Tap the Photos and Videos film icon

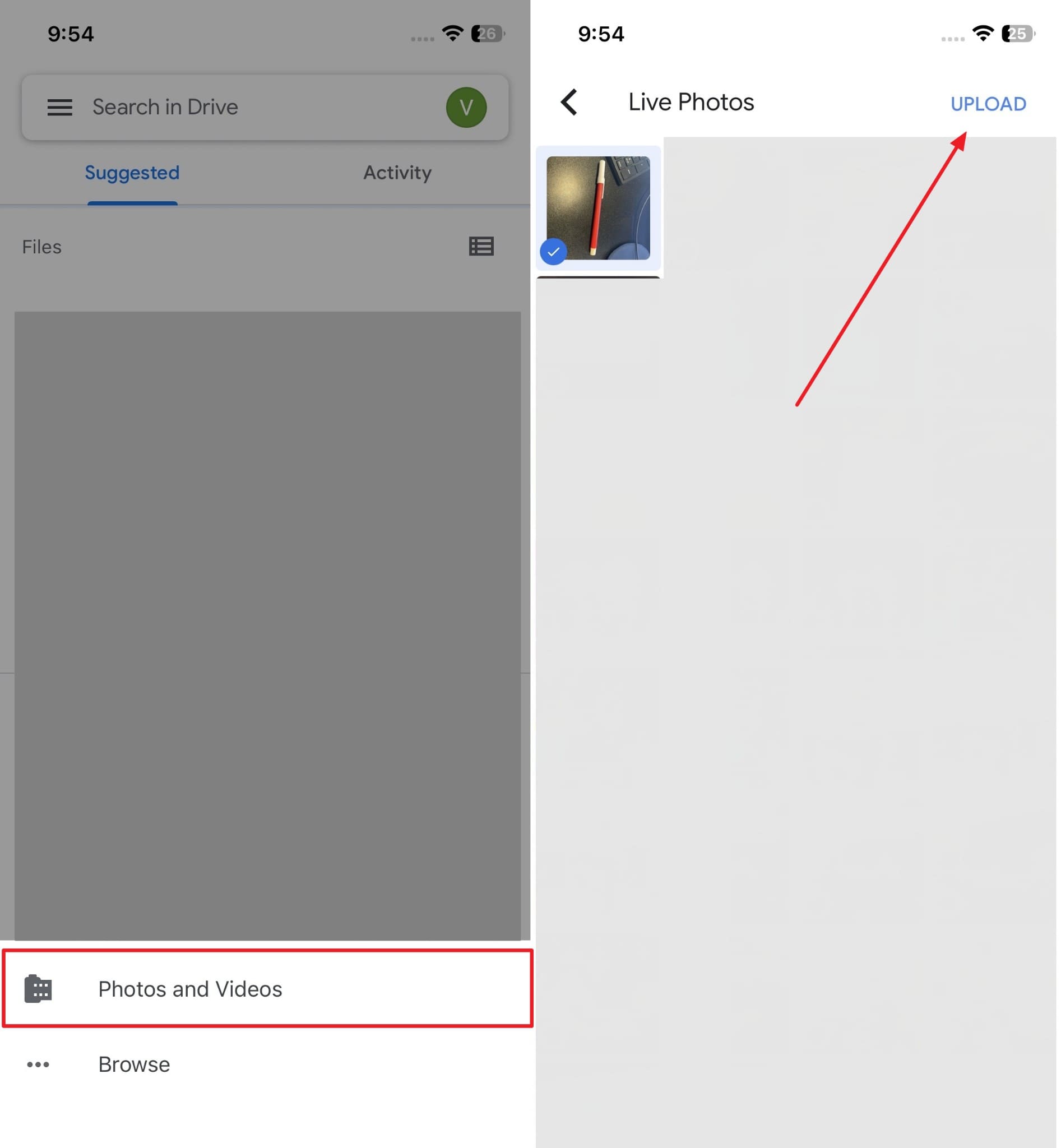[x=39, y=989]
